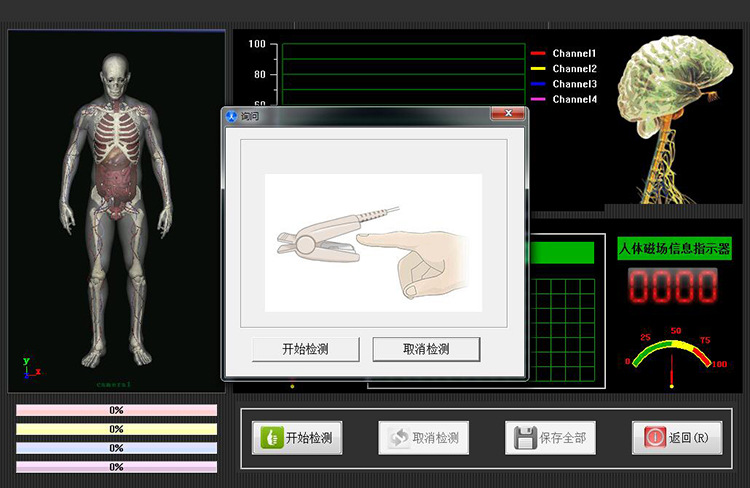Click the yellow Channel2 legend swatch
The width and height of the screenshot is (750, 488).
pos(538,69)
